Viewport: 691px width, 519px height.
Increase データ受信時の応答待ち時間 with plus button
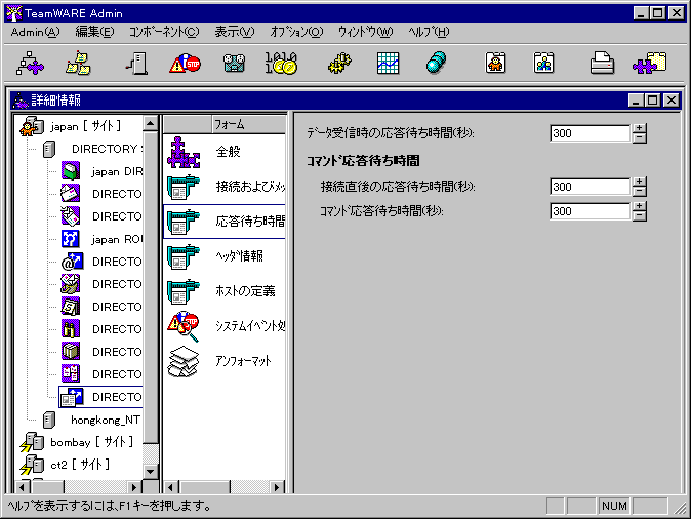pos(639,128)
